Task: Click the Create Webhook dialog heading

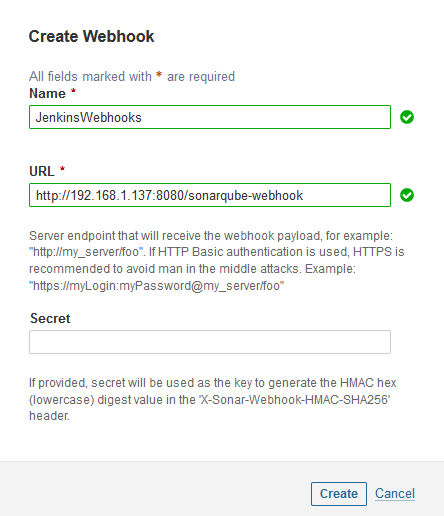Action: 91,36
